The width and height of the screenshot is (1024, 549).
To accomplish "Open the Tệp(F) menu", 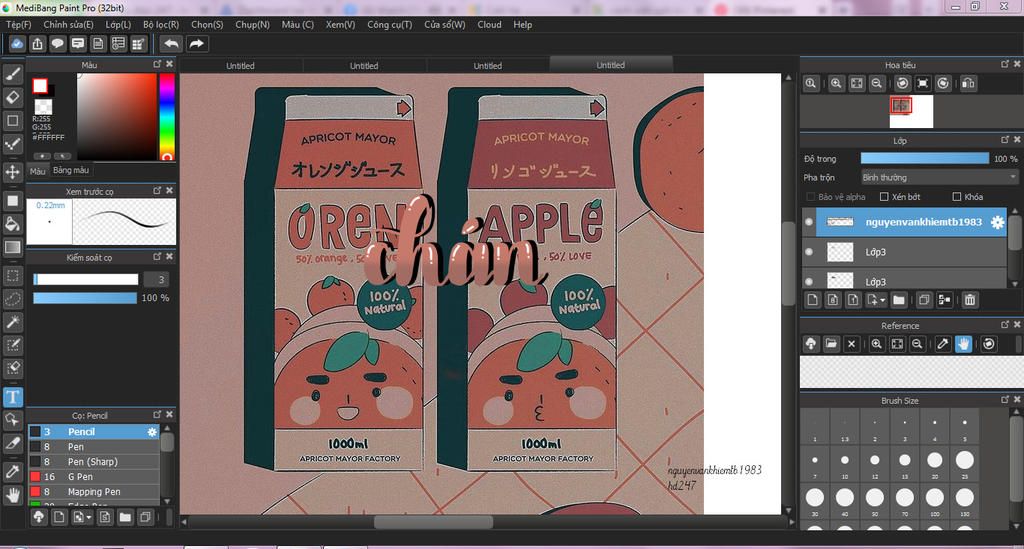I will pos(18,24).
